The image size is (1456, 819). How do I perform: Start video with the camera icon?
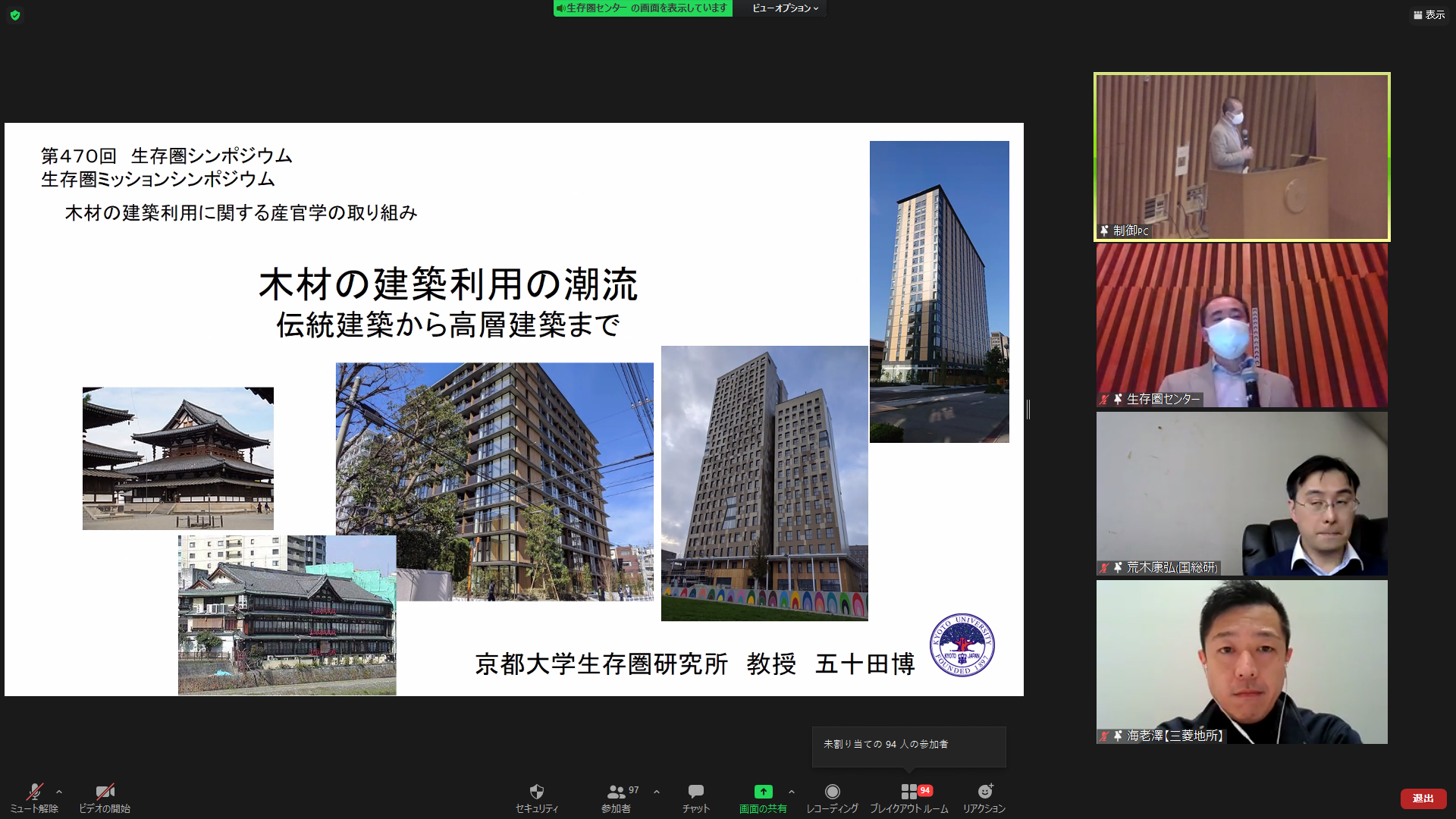(x=105, y=798)
